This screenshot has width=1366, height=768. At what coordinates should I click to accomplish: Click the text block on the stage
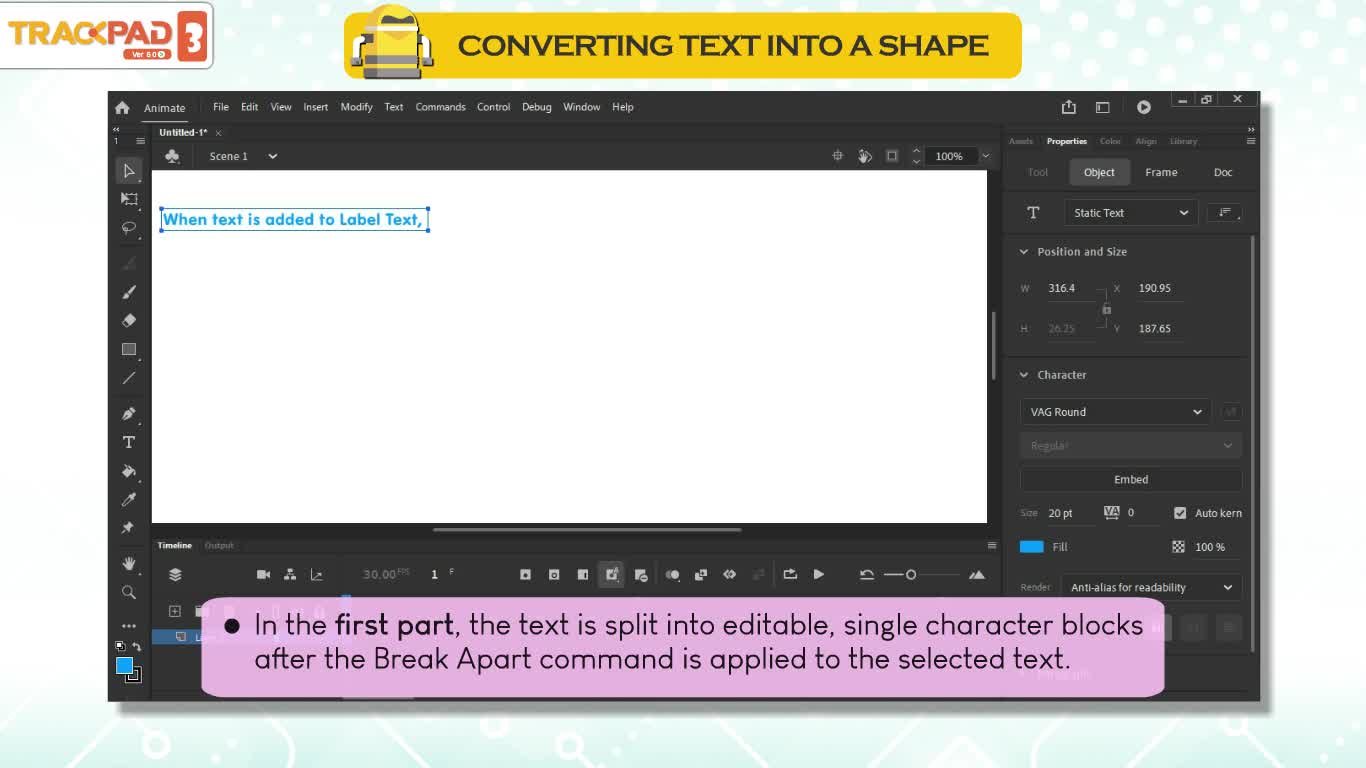[x=295, y=220]
